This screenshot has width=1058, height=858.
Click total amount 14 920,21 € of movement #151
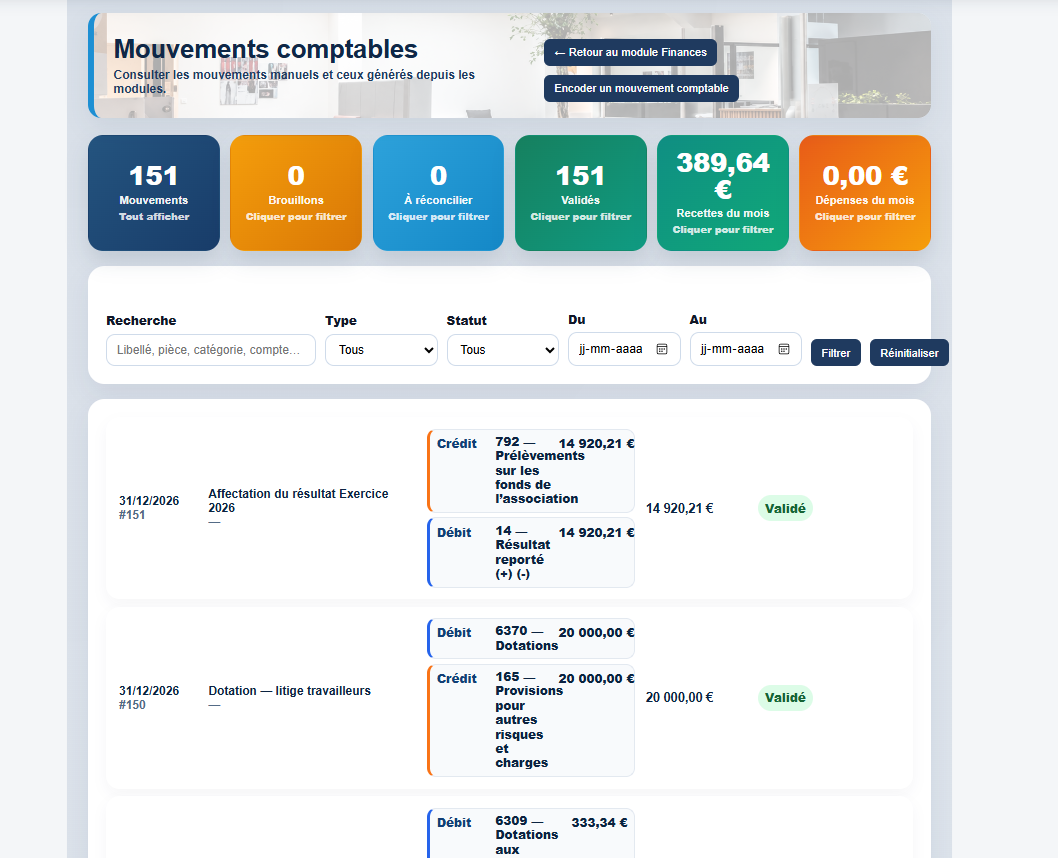point(679,508)
